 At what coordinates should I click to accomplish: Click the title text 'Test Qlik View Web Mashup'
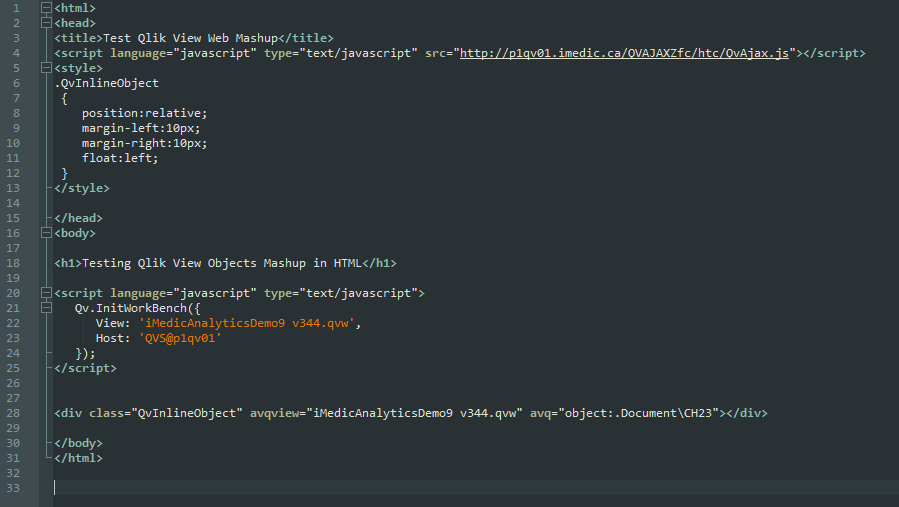pos(190,38)
